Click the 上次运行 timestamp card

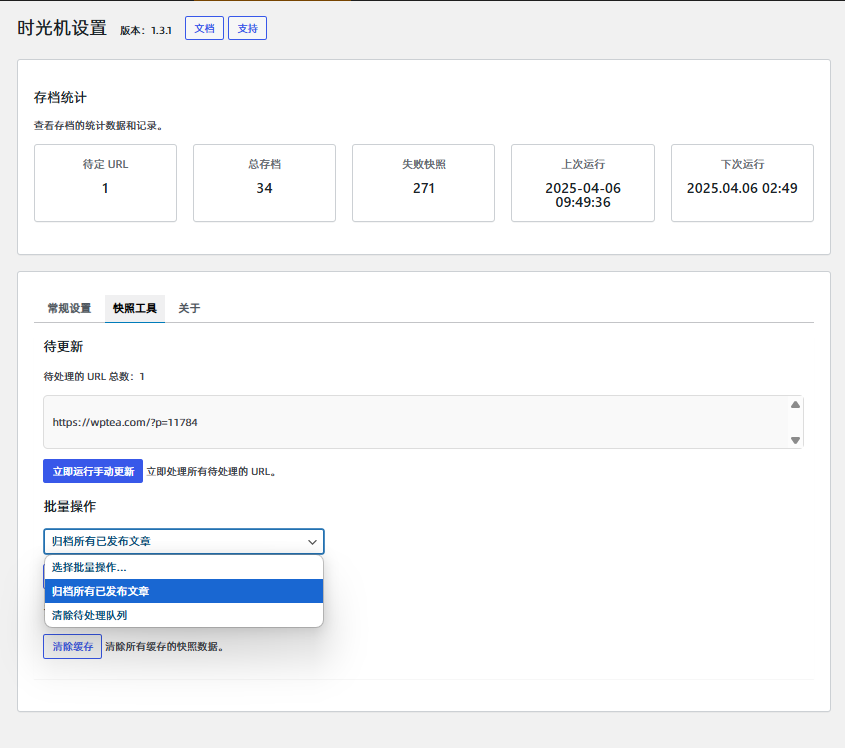pos(582,182)
